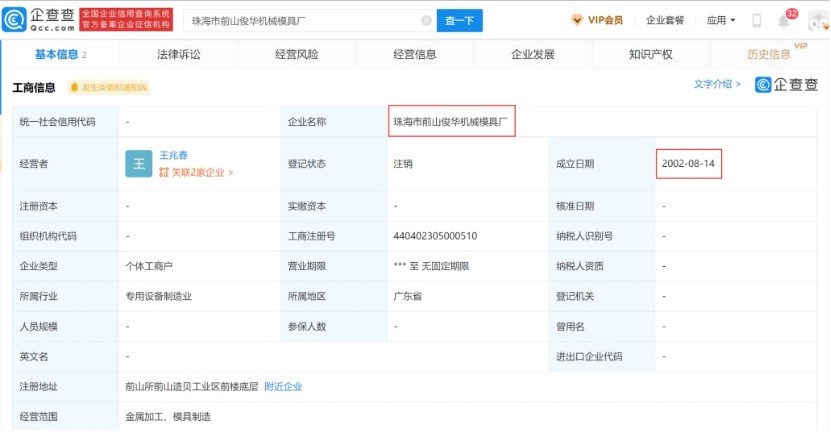Open the user avatar in top corner
This screenshot has width=831, height=433.
coord(819,21)
